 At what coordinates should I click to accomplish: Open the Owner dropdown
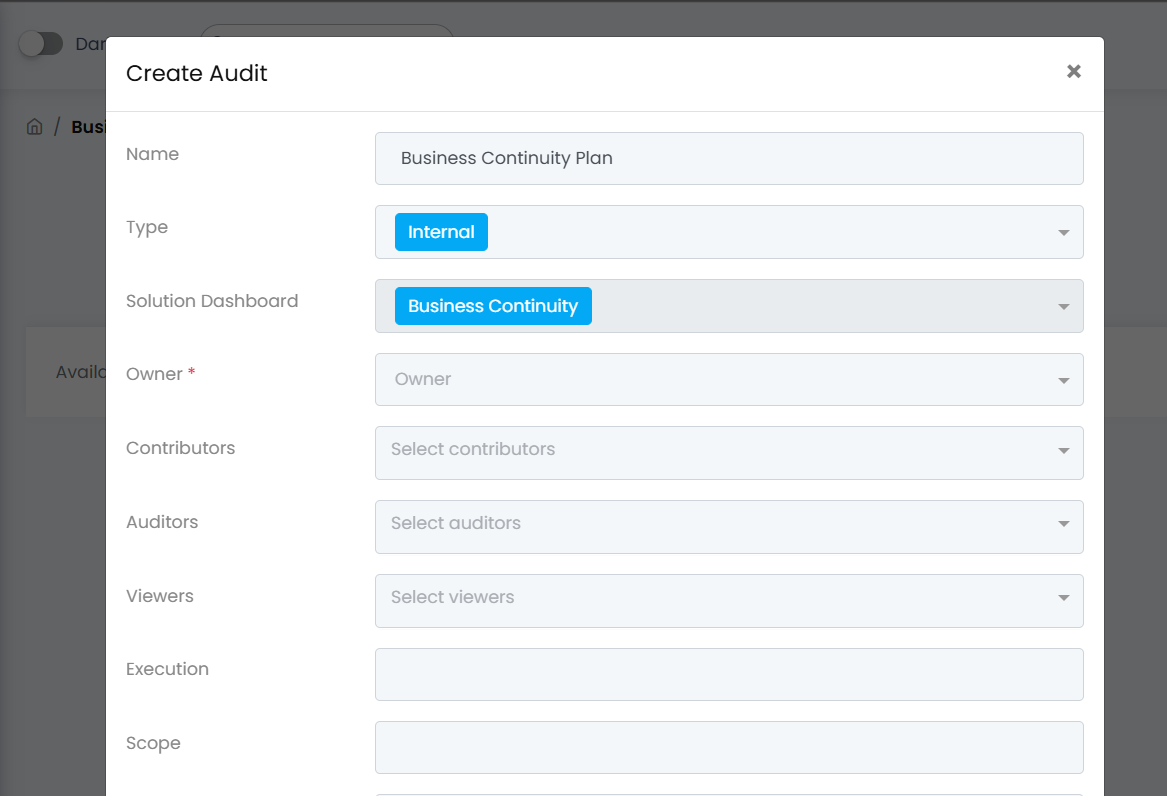point(729,379)
